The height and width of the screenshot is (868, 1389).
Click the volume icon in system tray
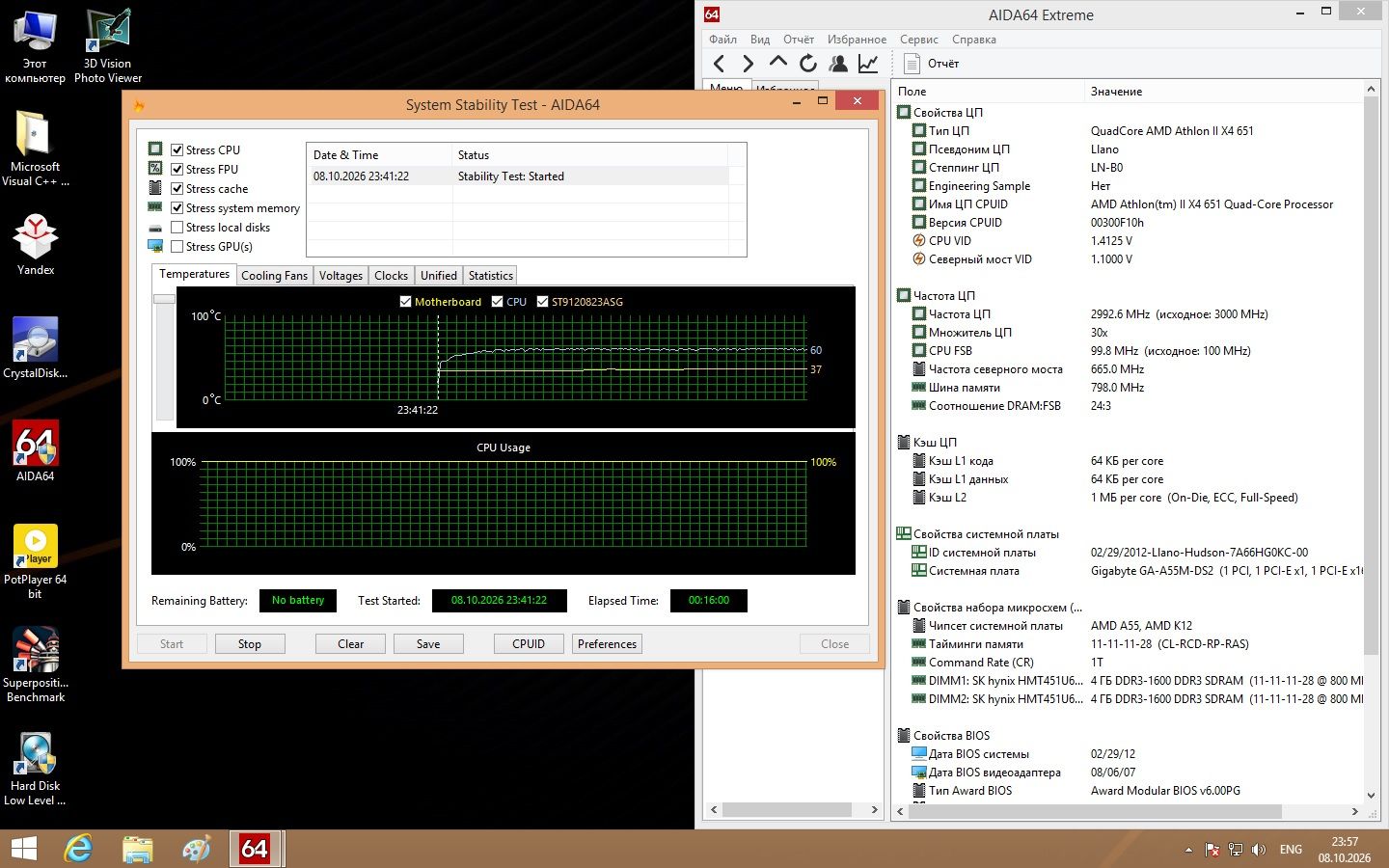click(1258, 850)
